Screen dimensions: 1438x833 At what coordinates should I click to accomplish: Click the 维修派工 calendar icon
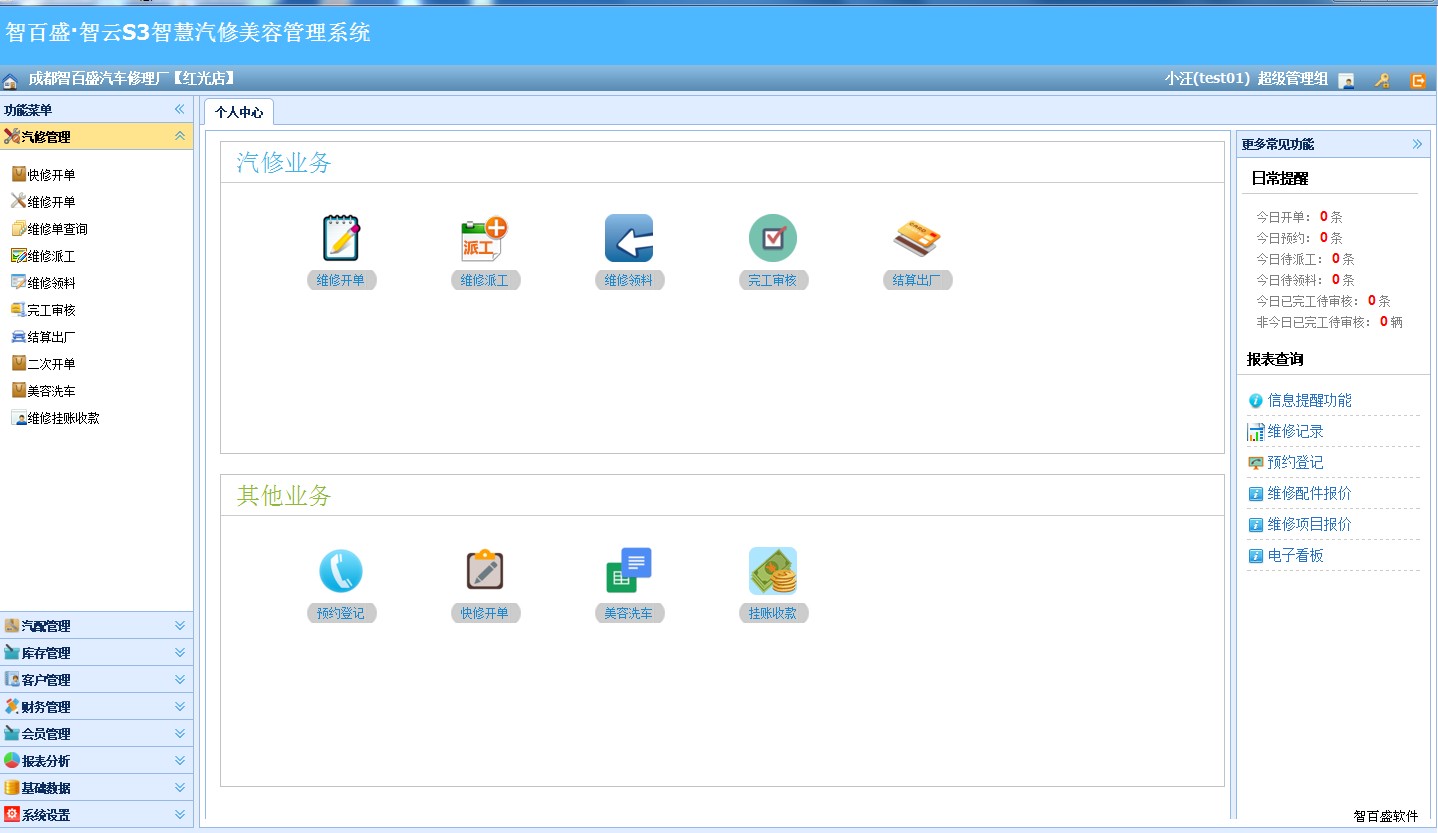pyautogui.click(x=484, y=238)
